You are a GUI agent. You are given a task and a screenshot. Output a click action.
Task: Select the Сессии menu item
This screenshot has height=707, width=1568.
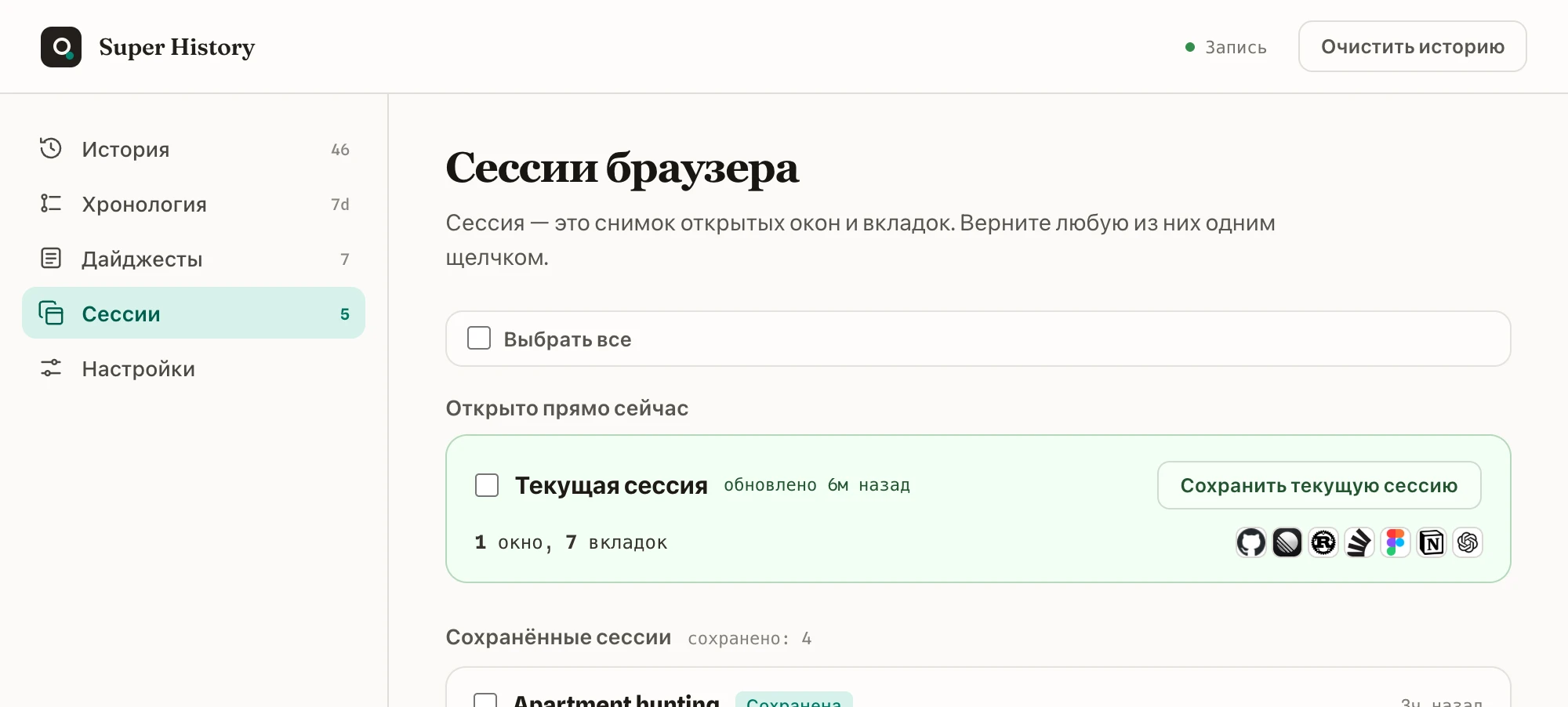[194, 313]
